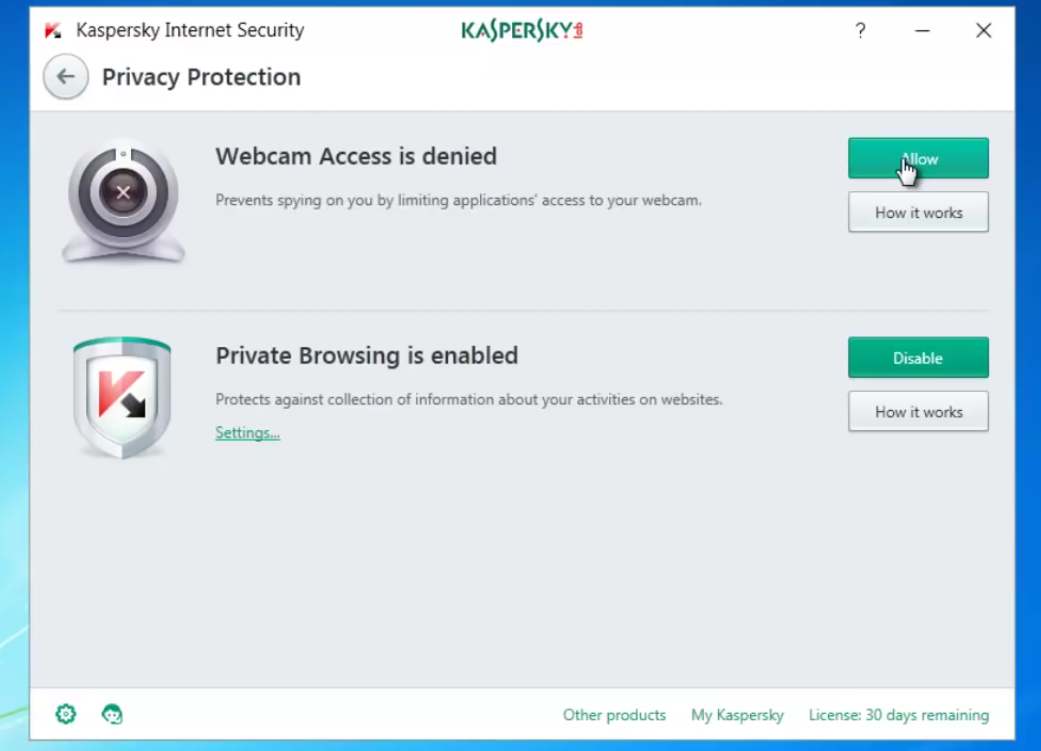Click the Kaspersky red K app icon
This screenshot has height=751, width=1041.
[53, 31]
